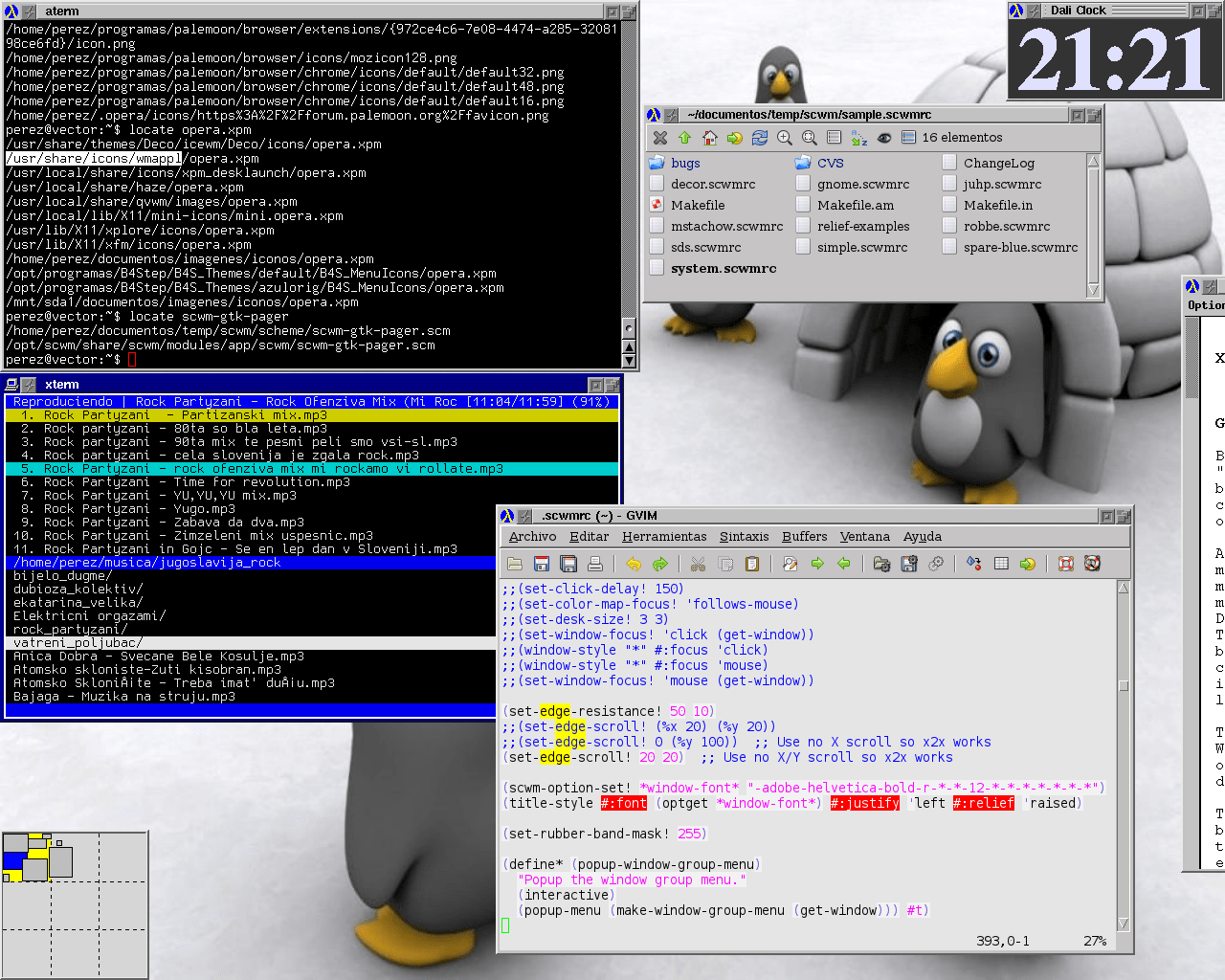Click the yellow forward arrow in file manager
The image size is (1225, 980).
[x=735, y=138]
